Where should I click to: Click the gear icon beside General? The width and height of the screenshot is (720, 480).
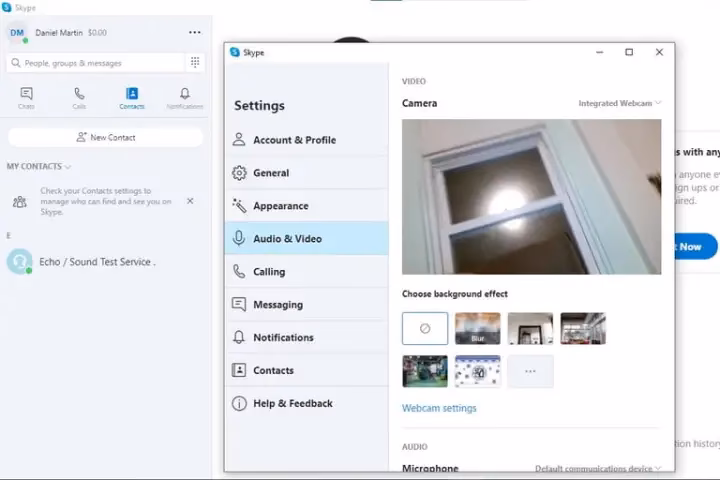239,173
